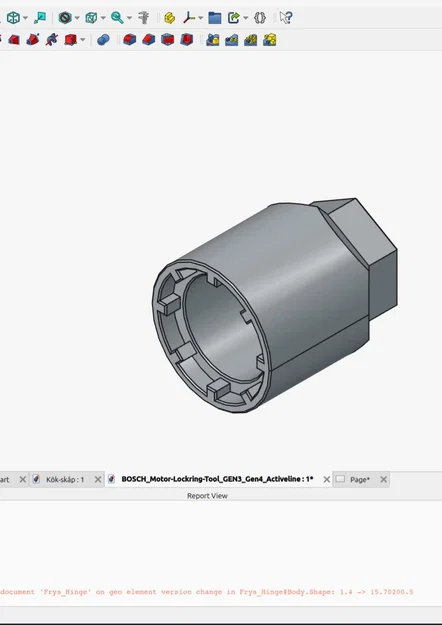Image resolution: width=442 pixels, height=625 pixels.
Task: Click the isometric view cube icon
Action: [14, 18]
